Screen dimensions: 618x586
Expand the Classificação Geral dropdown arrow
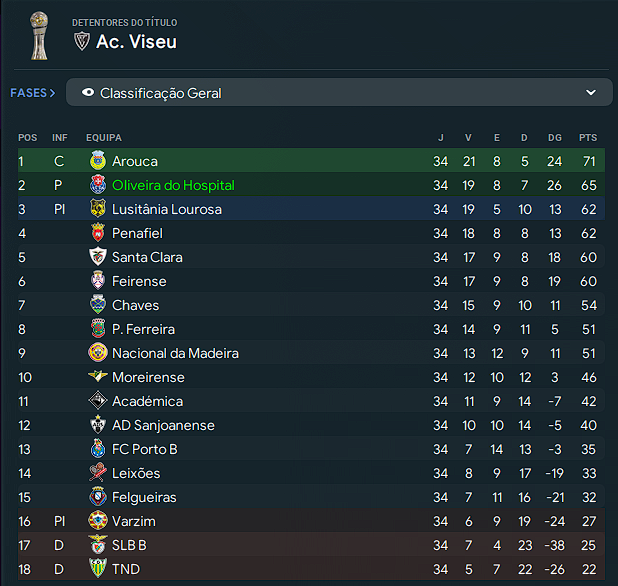click(x=590, y=93)
